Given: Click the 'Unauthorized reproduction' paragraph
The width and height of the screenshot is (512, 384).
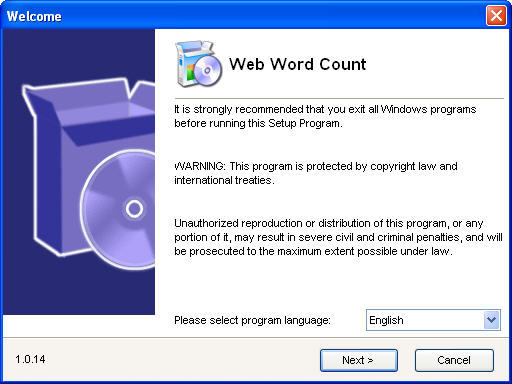Looking at the screenshot, I should click(x=338, y=237).
